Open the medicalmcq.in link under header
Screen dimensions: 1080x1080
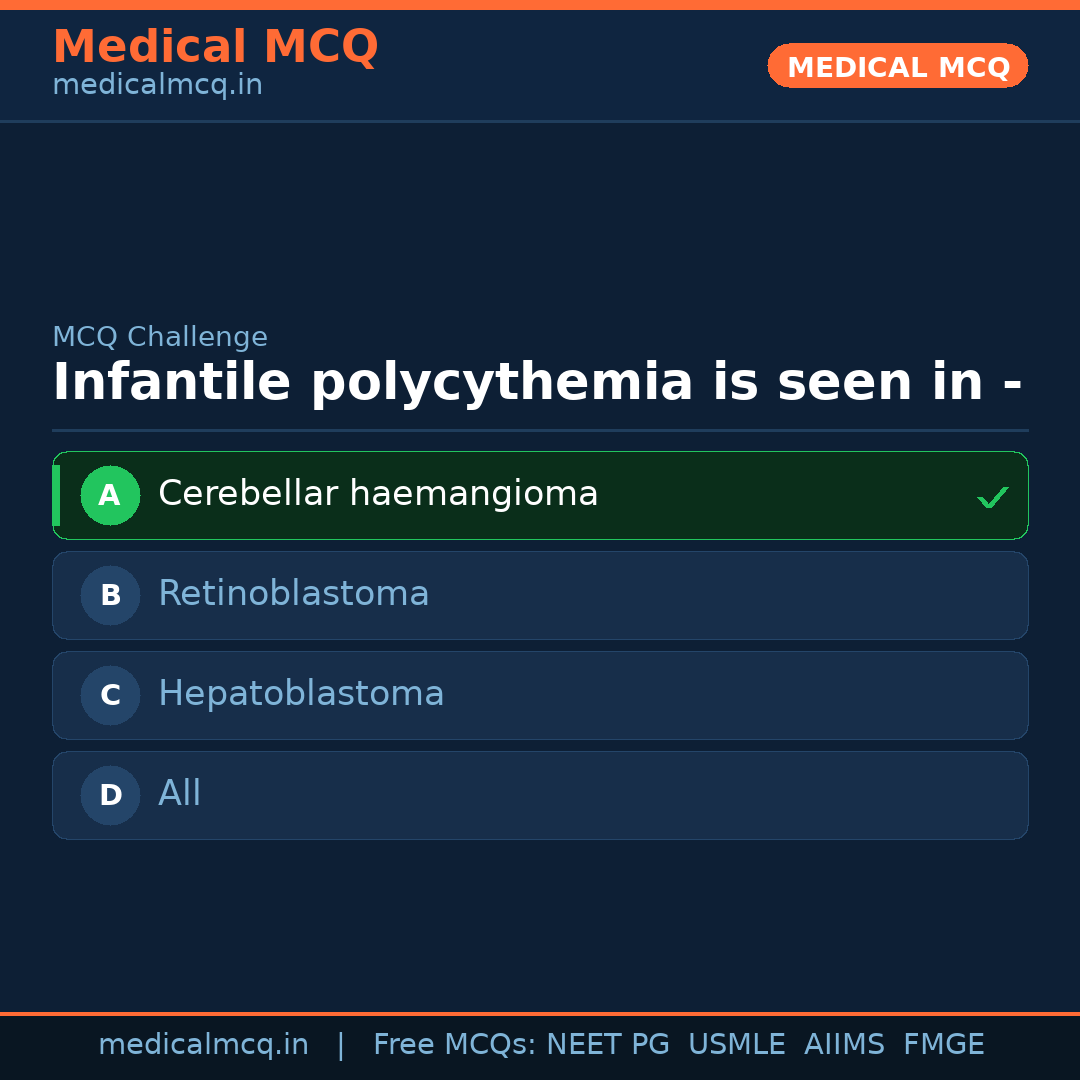click(x=157, y=85)
